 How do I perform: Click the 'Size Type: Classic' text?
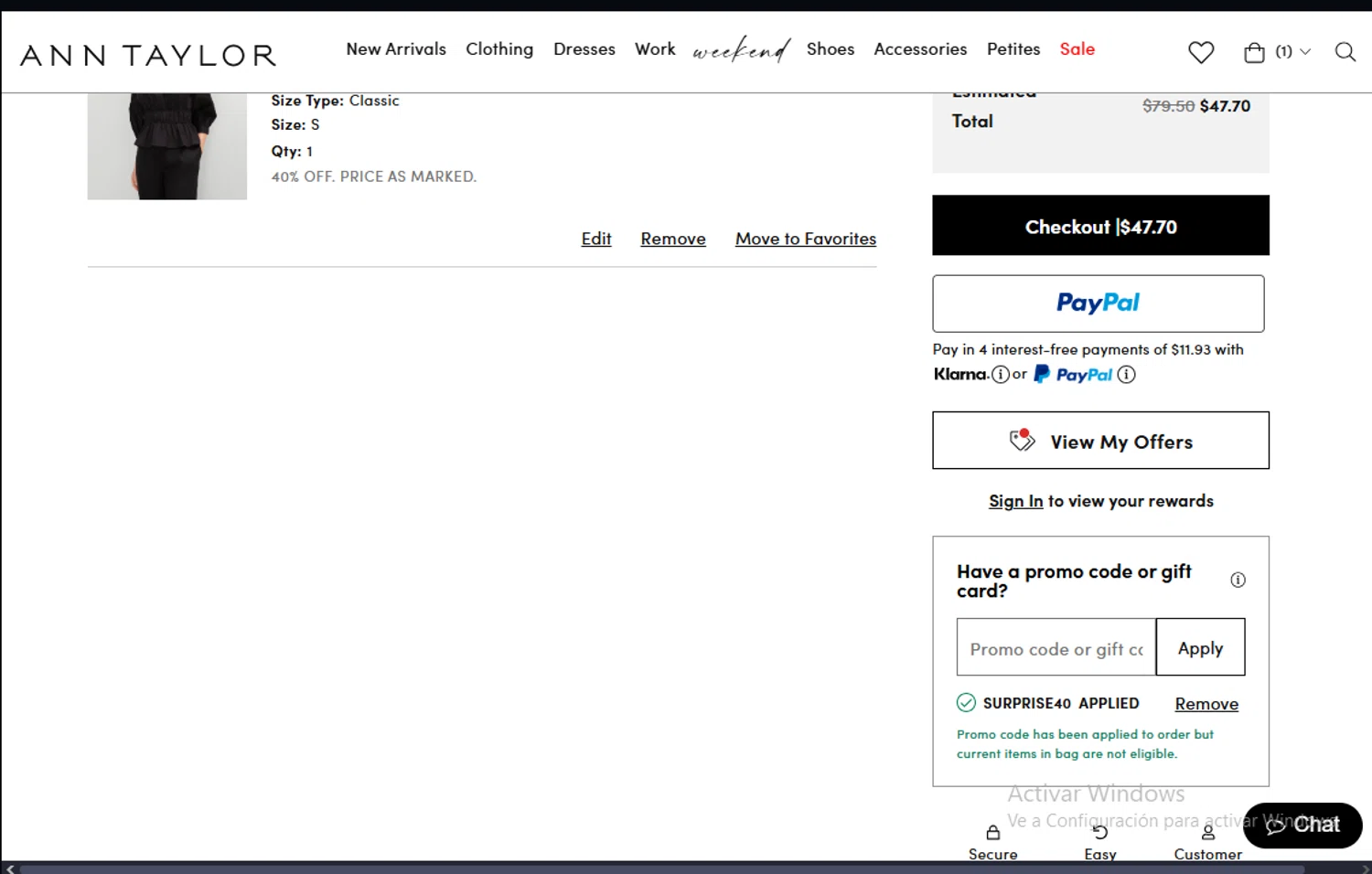pyautogui.click(x=335, y=101)
